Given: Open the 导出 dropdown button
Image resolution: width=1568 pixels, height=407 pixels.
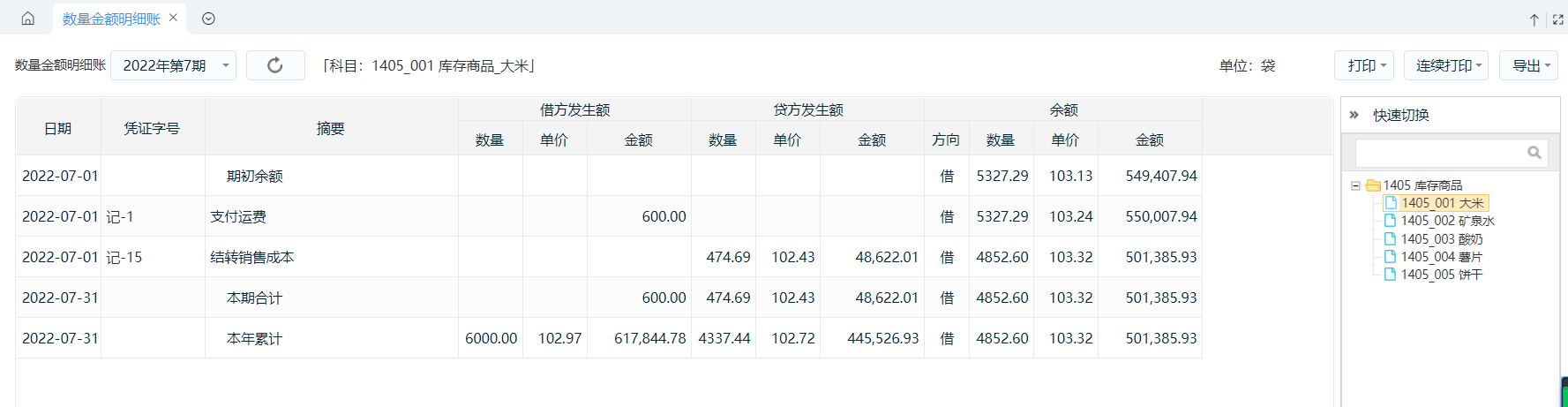Looking at the screenshot, I should pos(1528,65).
